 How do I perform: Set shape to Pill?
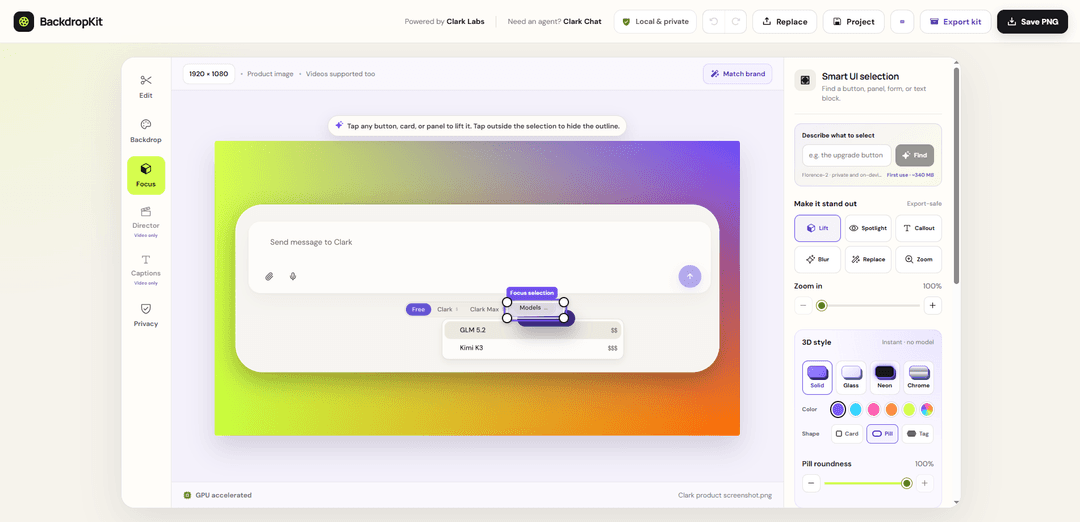tap(882, 434)
